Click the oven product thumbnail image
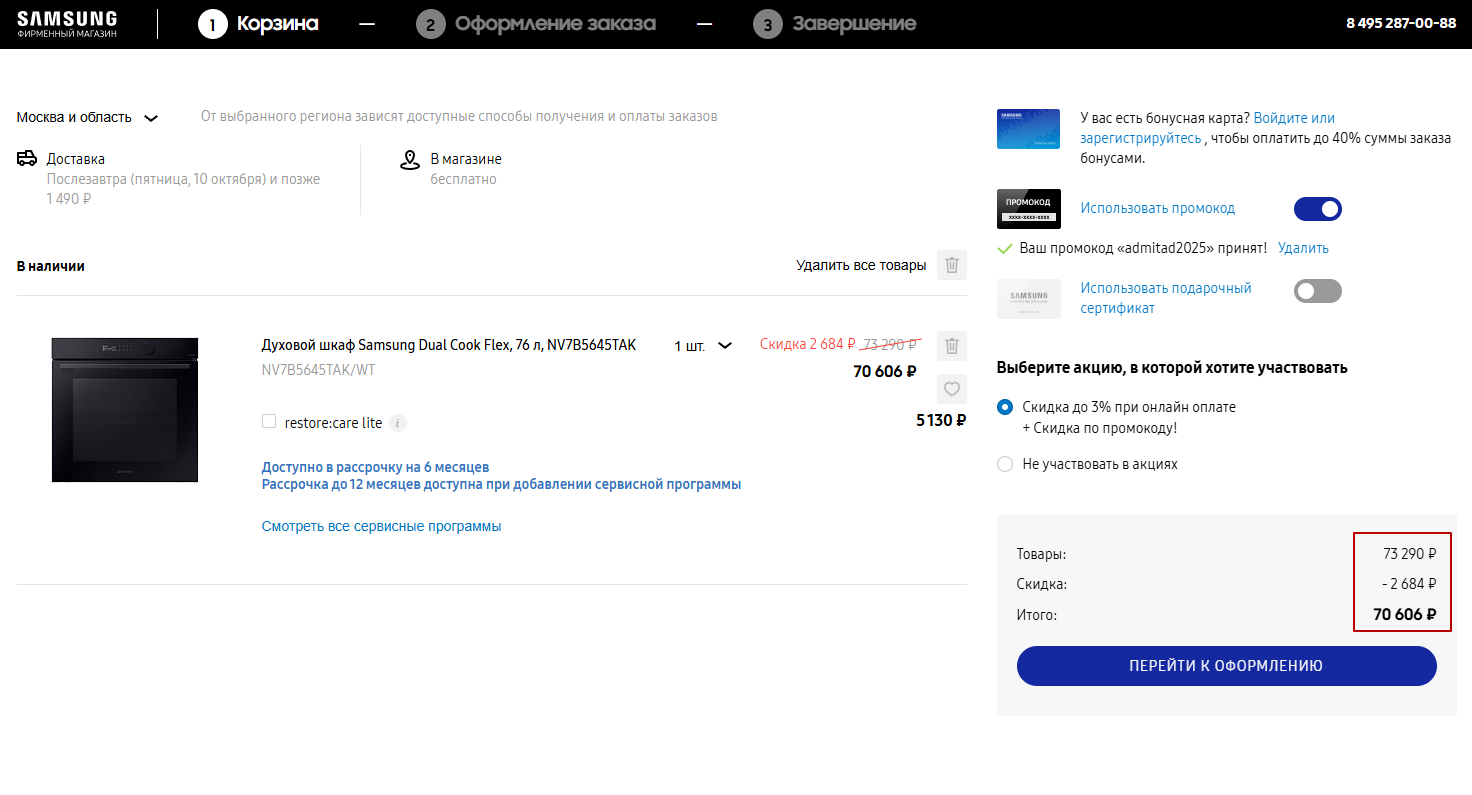This screenshot has width=1472, height=795. [125, 410]
